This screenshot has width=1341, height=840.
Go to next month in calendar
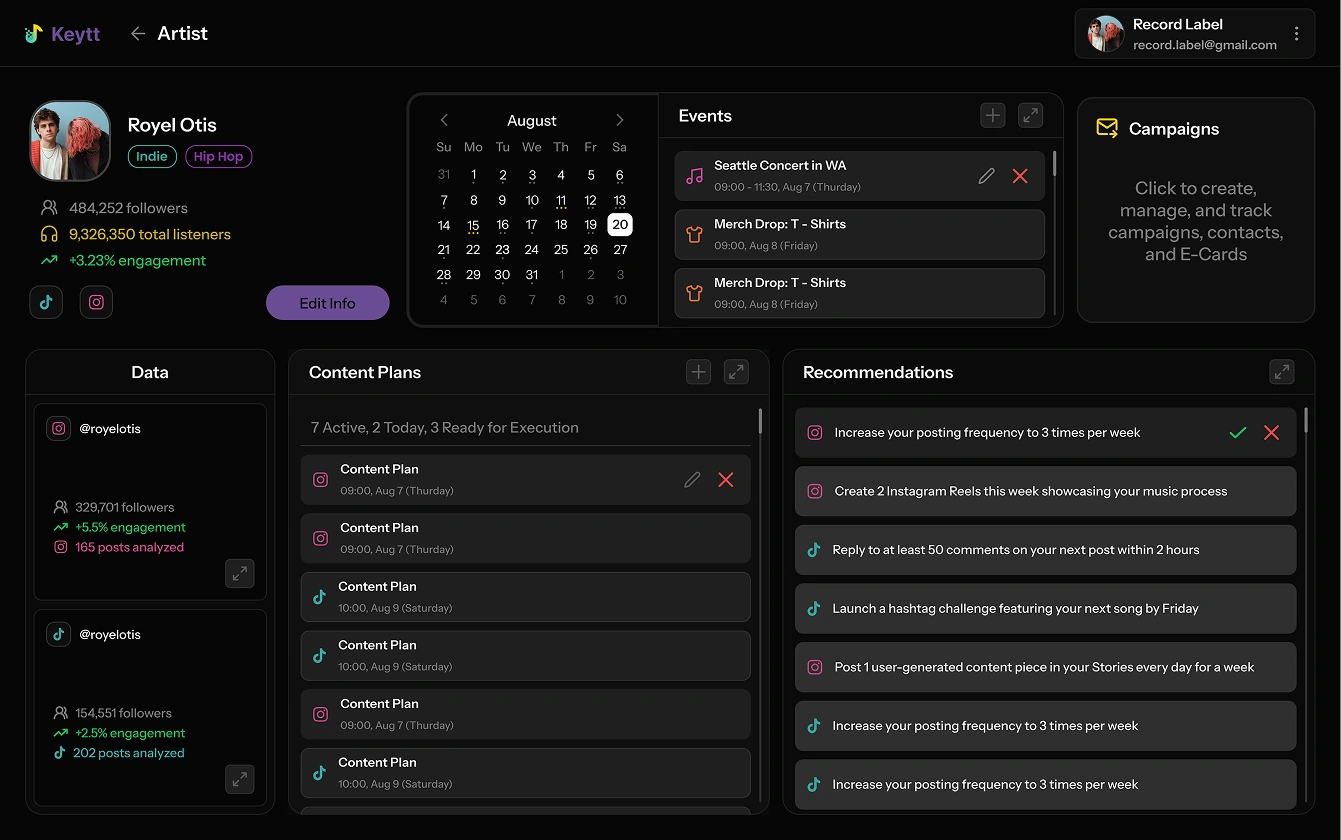point(620,120)
